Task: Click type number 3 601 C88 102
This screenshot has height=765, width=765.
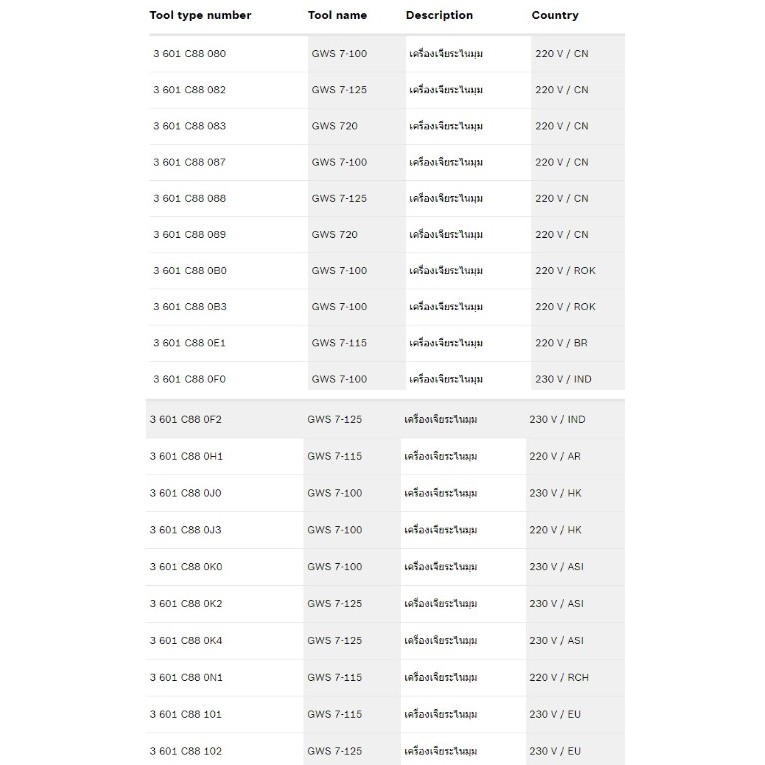Action: tap(185, 751)
